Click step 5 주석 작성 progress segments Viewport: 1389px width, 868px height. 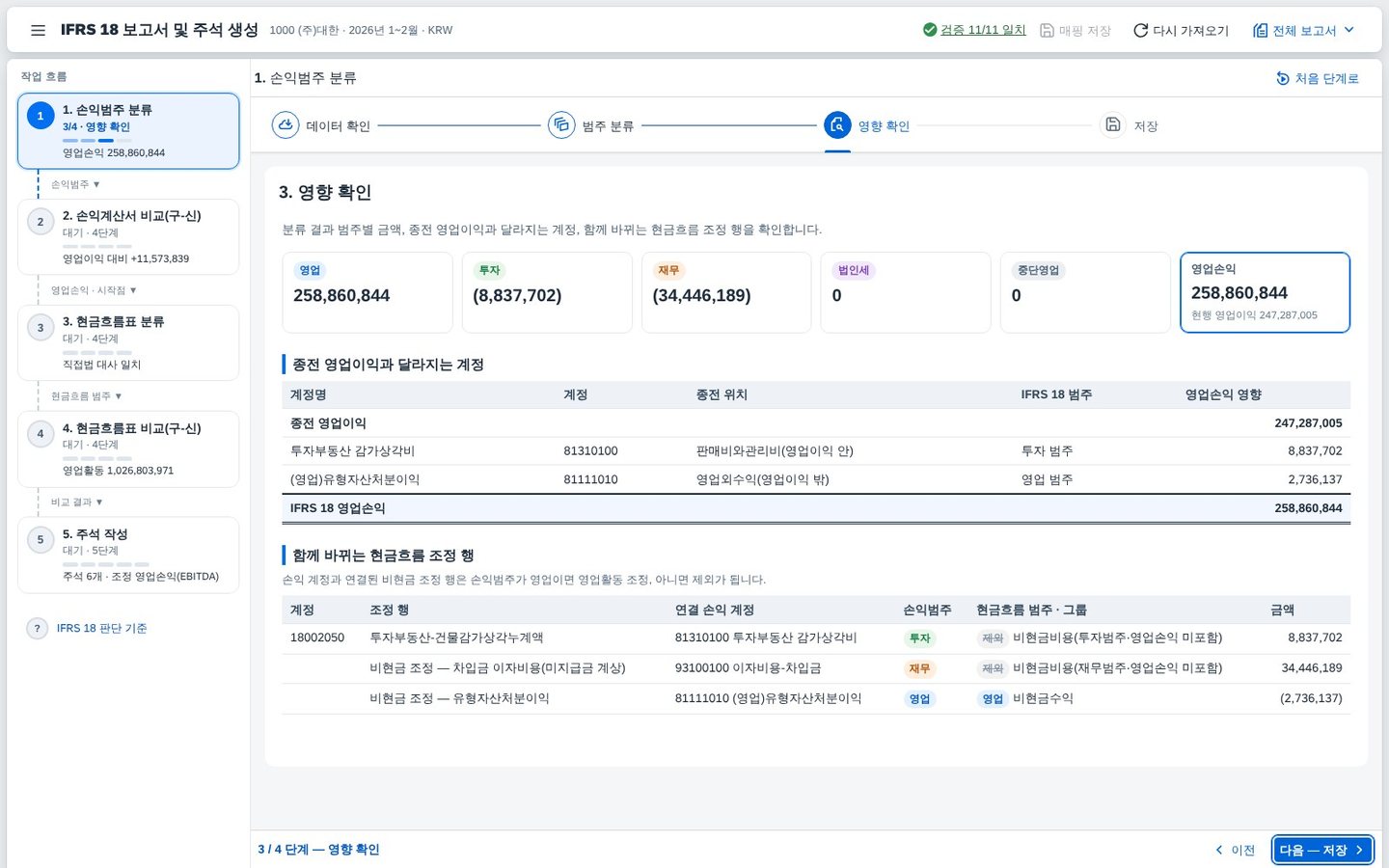106,564
